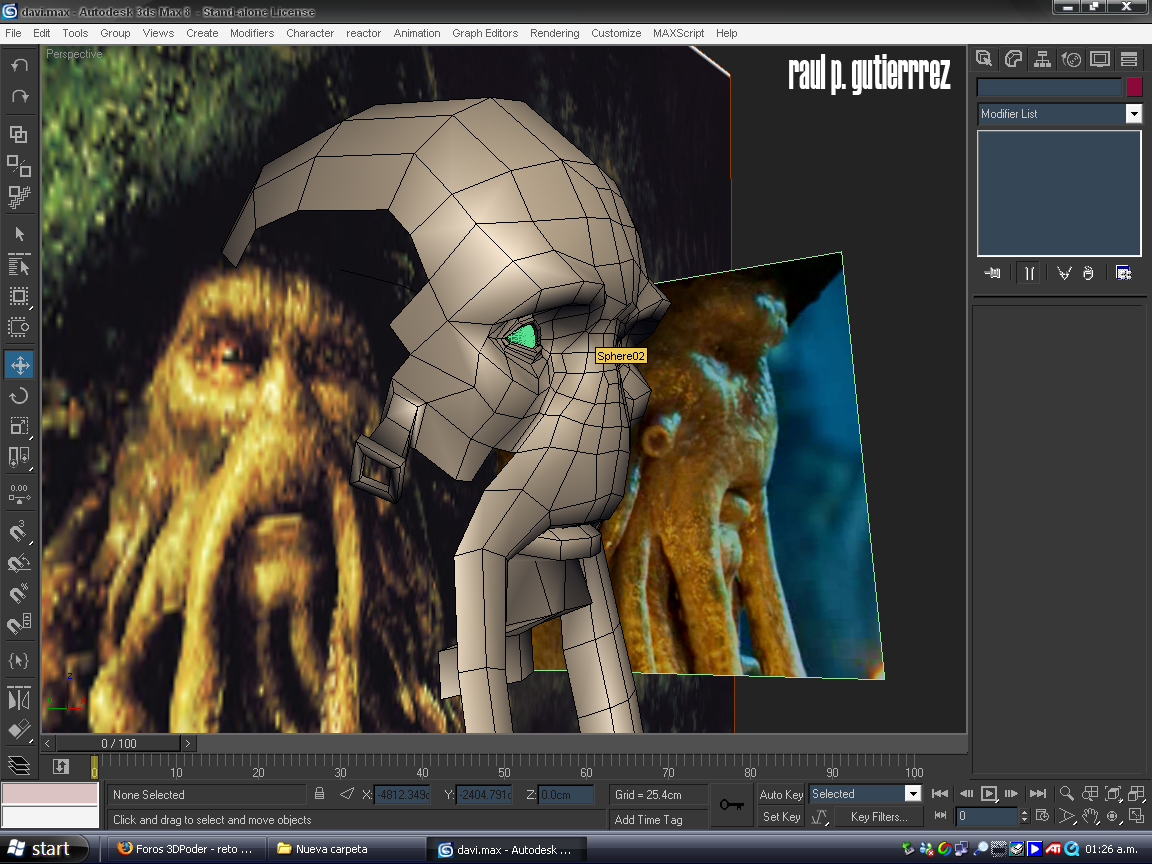The width and height of the screenshot is (1152, 864).
Task: Toggle the Spinner Snap magnet
Action: [18, 624]
